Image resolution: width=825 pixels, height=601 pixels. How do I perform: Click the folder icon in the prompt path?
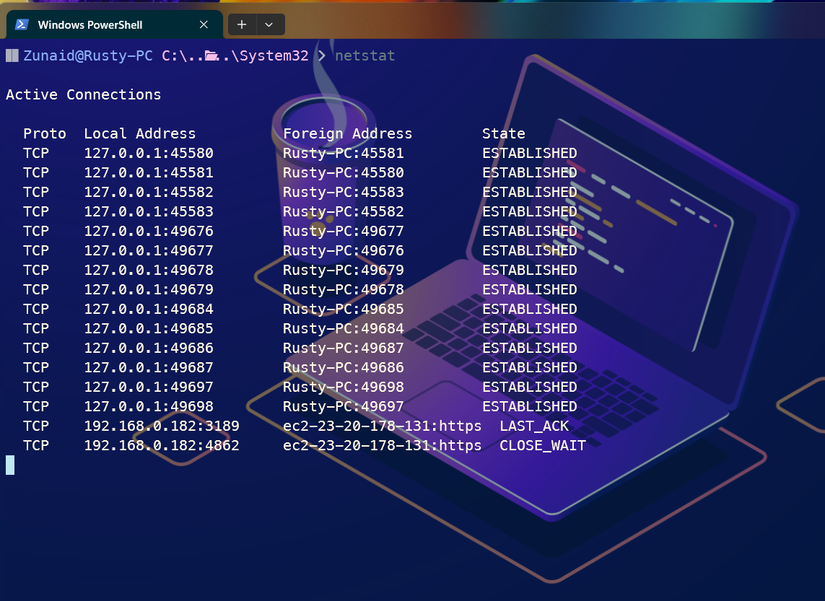(210, 56)
